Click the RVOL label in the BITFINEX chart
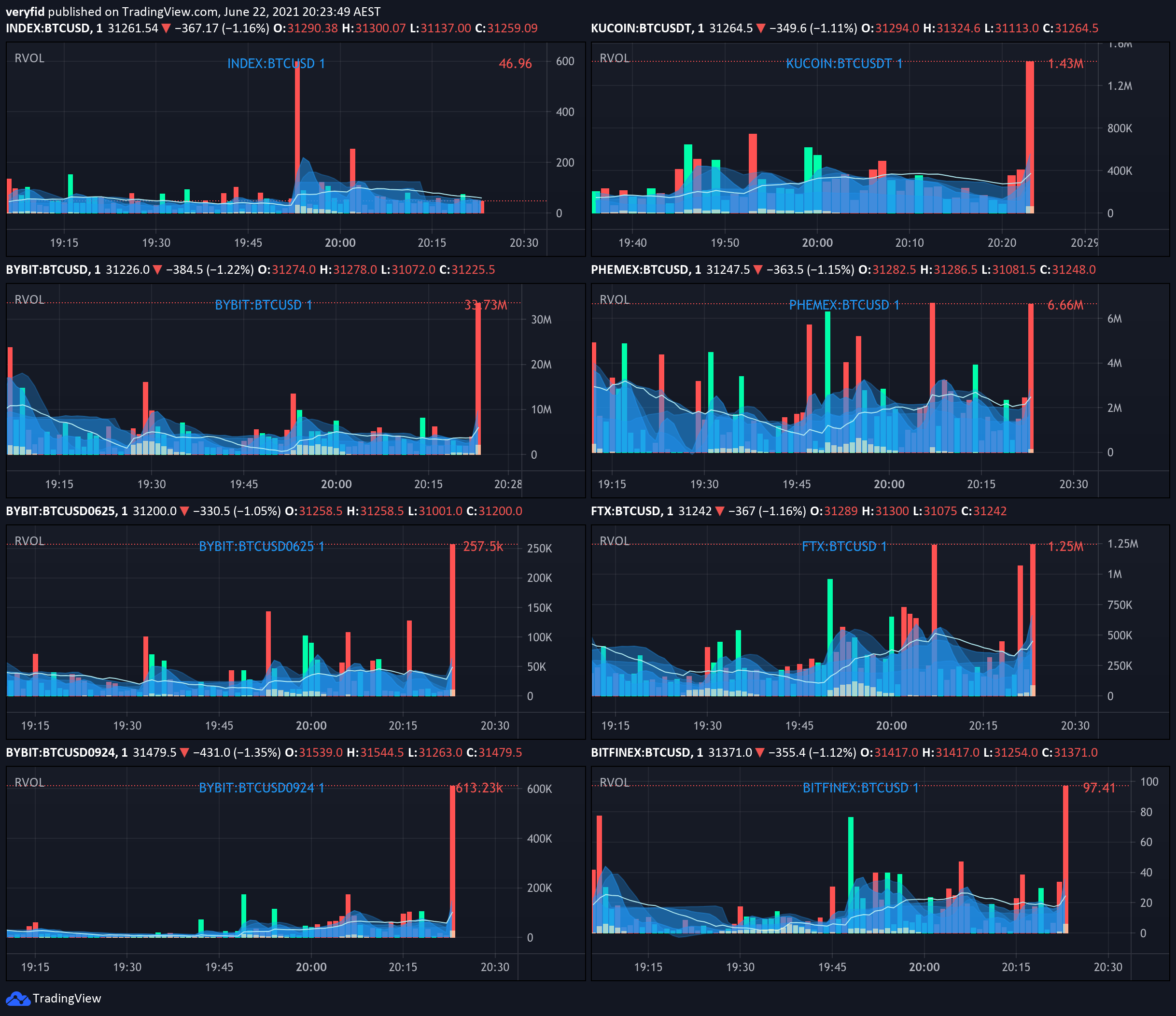The image size is (1176, 1016). pos(615,782)
